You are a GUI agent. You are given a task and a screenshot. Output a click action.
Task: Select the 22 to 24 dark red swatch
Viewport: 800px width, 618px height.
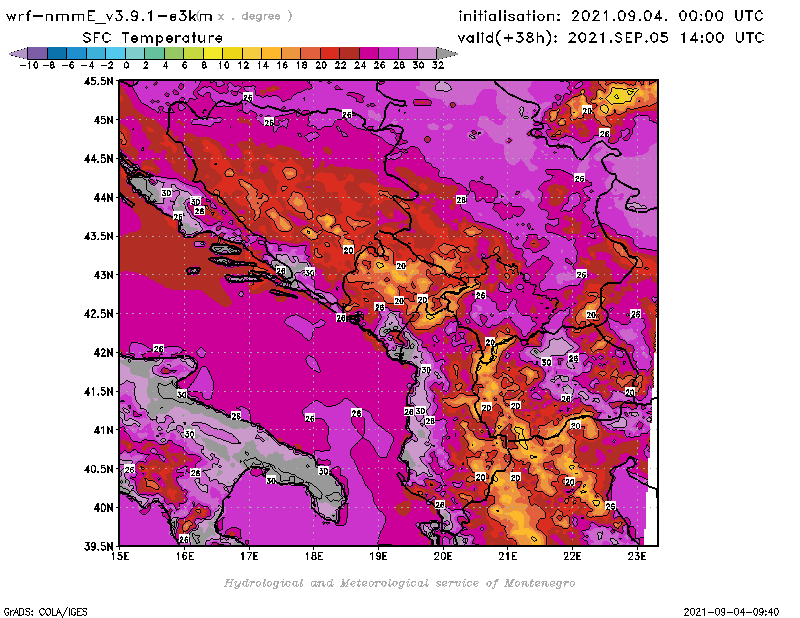click(349, 54)
